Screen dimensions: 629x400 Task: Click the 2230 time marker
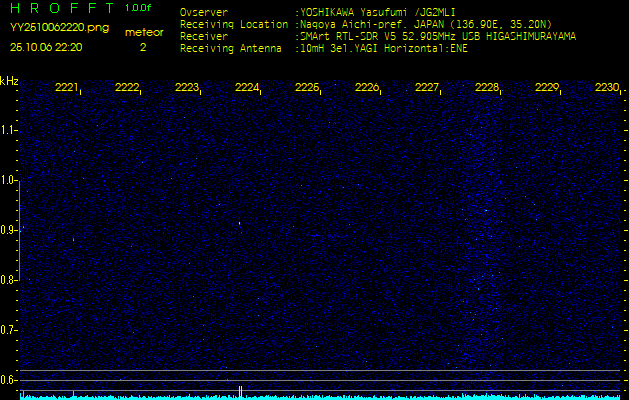tap(607, 88)
